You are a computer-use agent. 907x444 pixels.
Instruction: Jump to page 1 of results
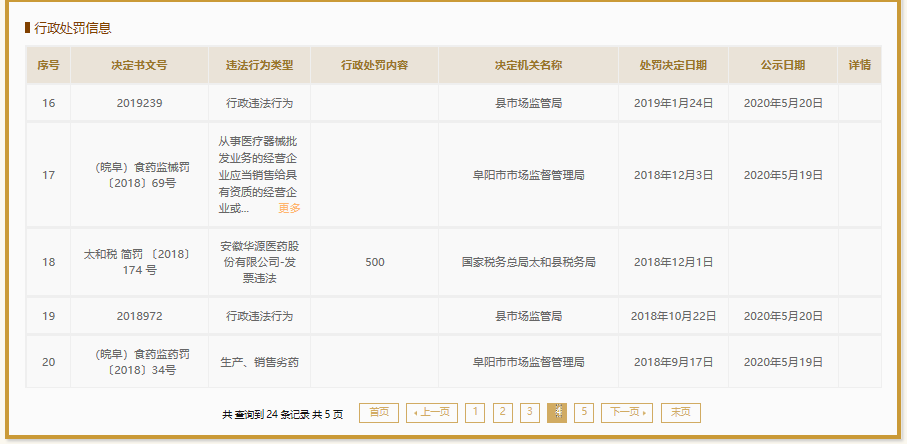tap(475, 413)
